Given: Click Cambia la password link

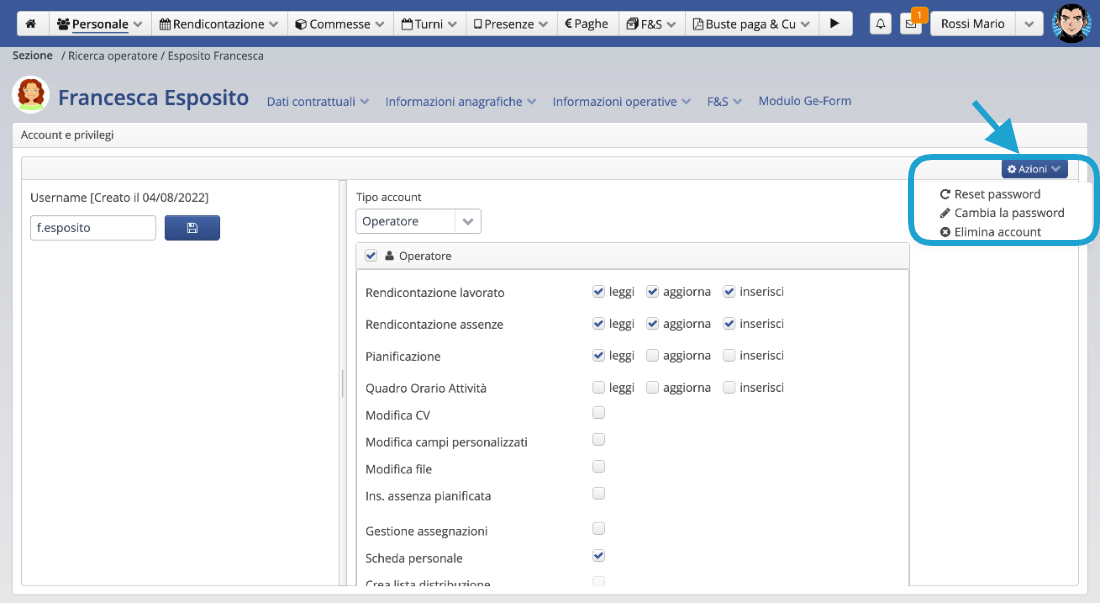Looking at the screenshot, I should pyautogui.click(x=1008, y=213).
